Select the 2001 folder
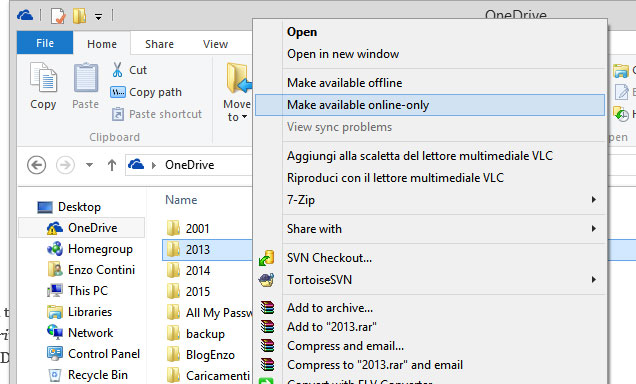 188,229
